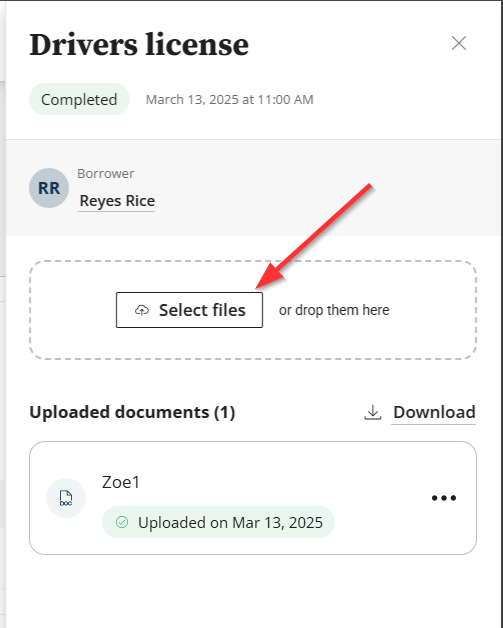Image resolution: width=503 pixels, height=628 pixels.
Task: Click the Completed status badge
Action: 79,99
